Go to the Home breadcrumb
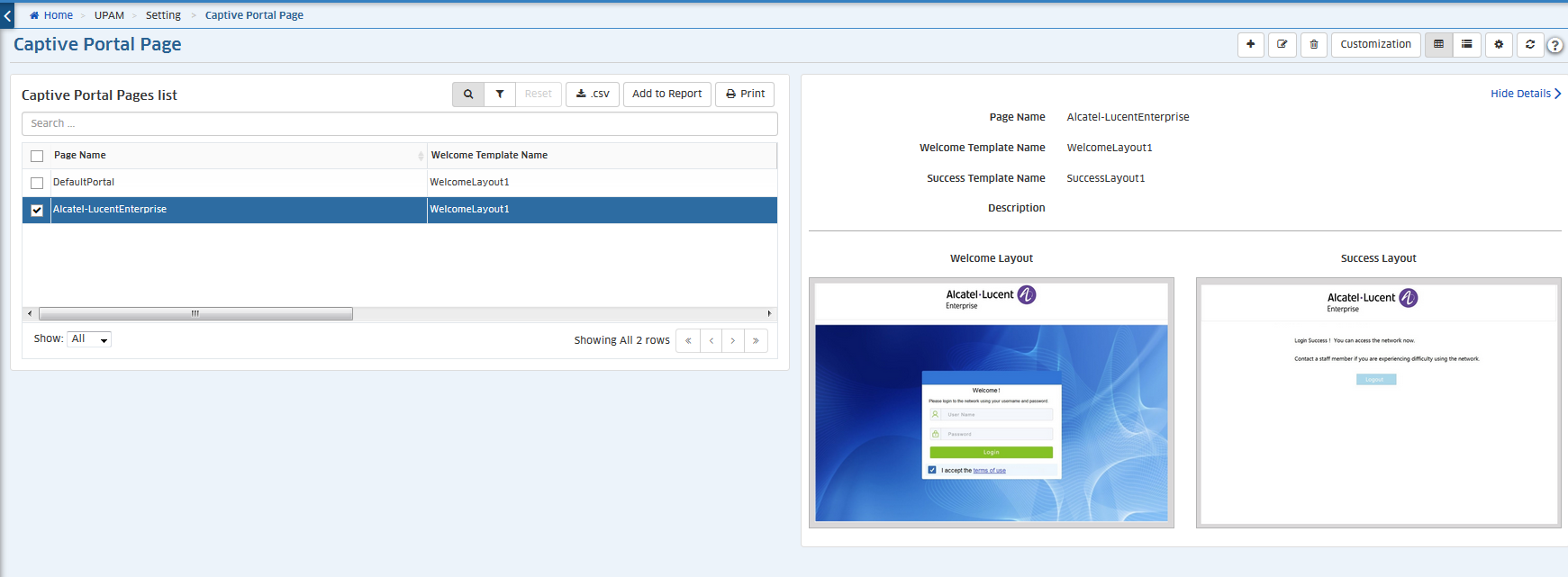 click(x=58, y=15)
